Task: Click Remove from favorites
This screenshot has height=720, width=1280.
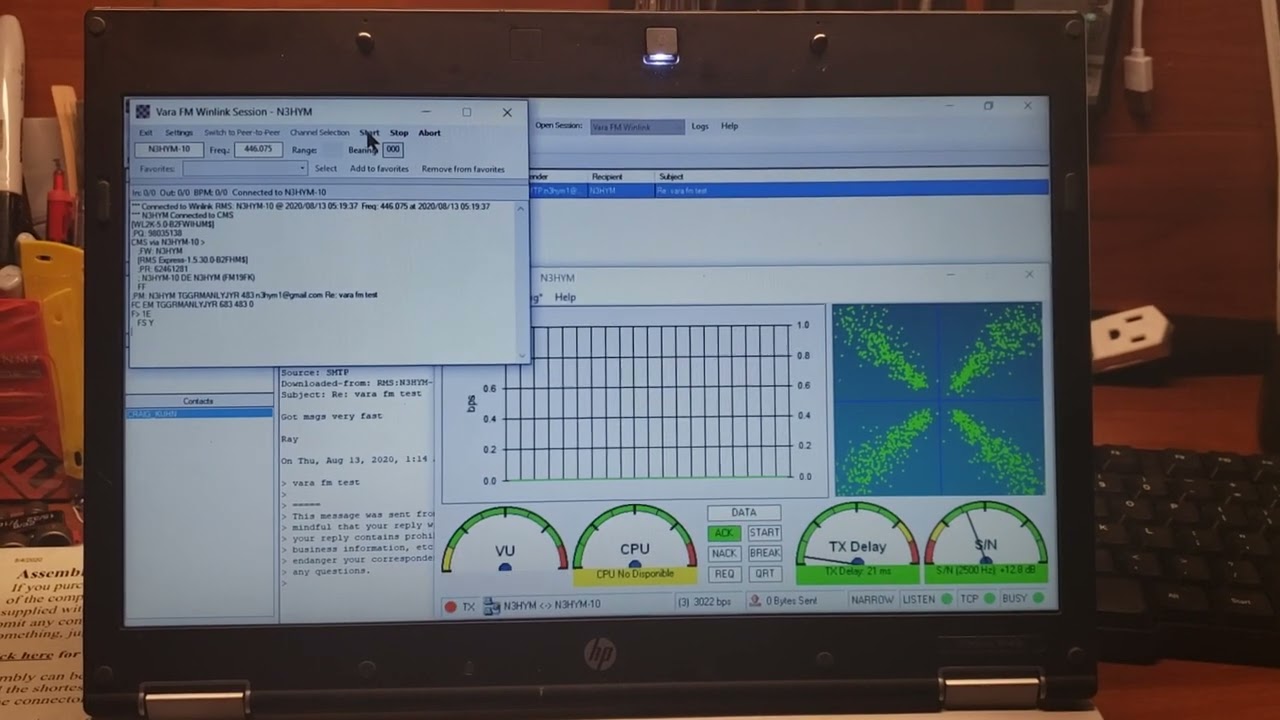Action: (x=463, y=169)
